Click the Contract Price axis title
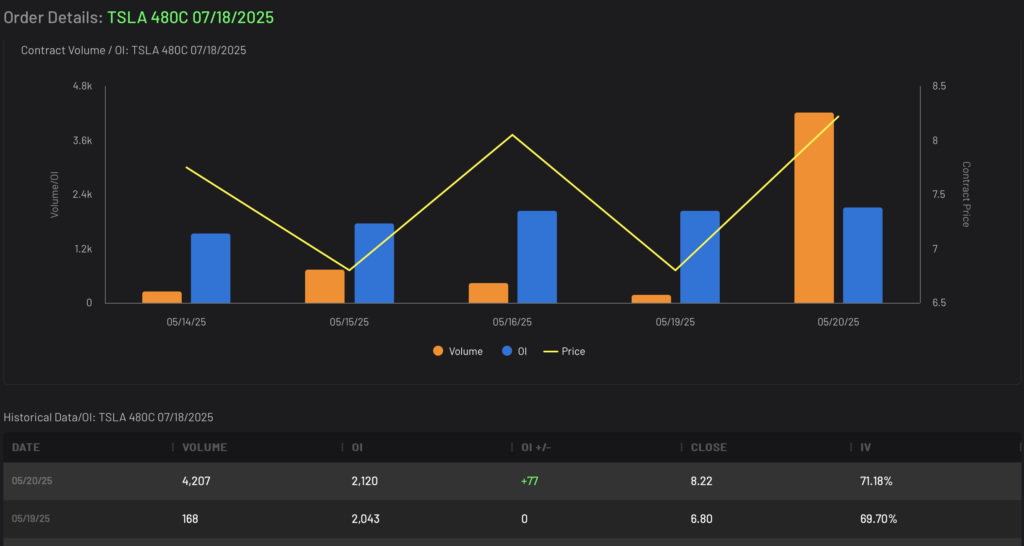Image resolution: width=1024 pixels, height=546 pixels. click(x=966, y=194)
